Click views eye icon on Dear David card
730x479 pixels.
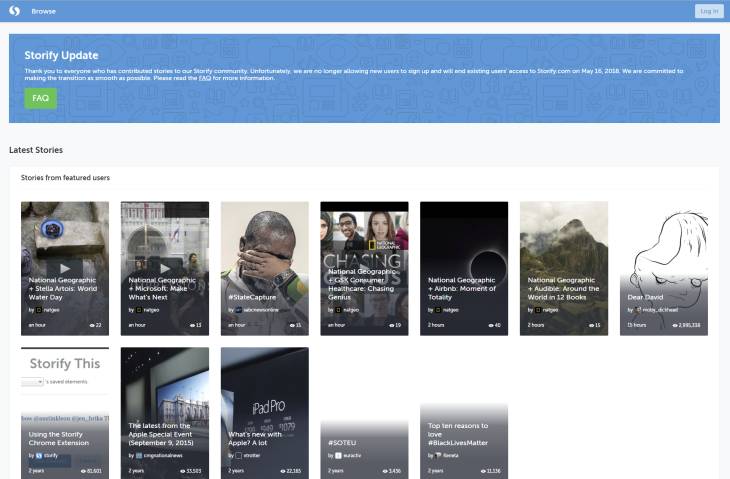675,325
